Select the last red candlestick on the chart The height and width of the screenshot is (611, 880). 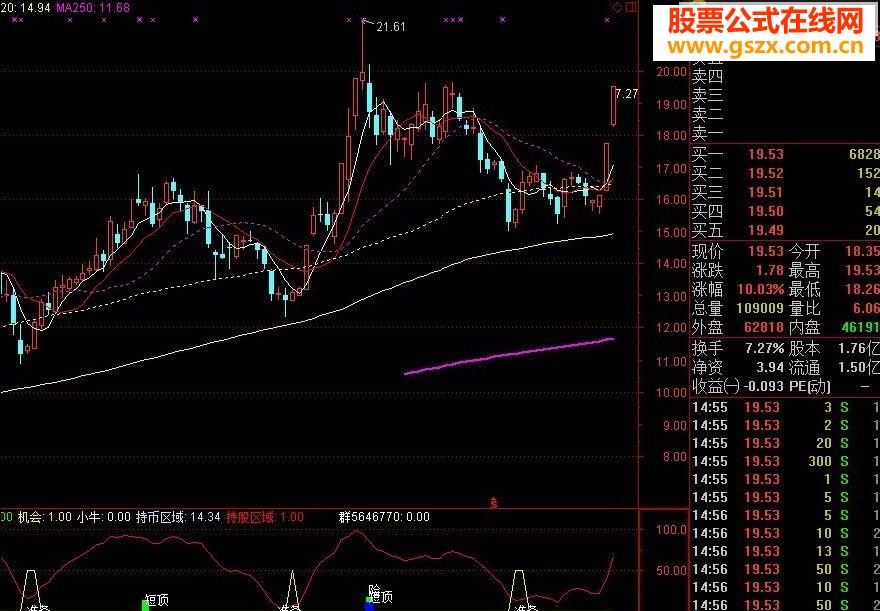tap(614, 105)
